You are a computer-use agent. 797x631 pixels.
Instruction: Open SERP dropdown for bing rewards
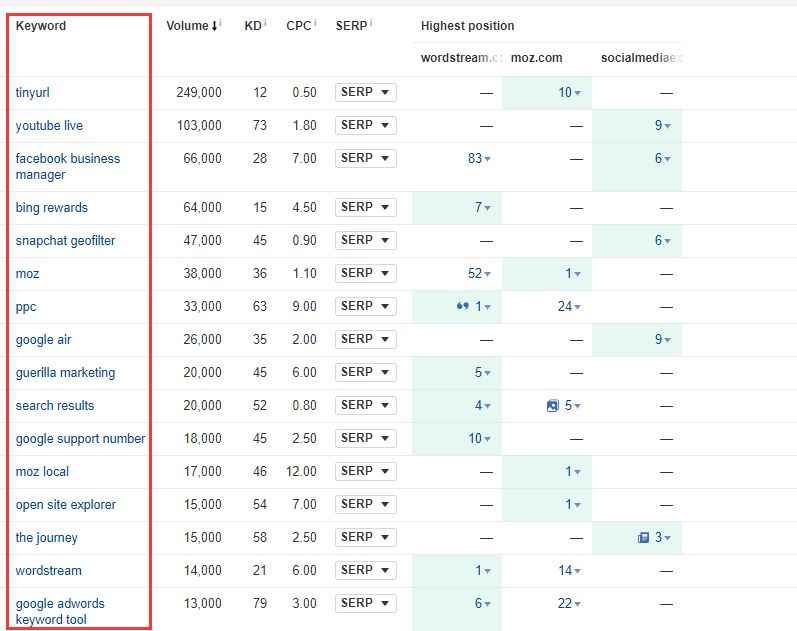click(365, 207)
